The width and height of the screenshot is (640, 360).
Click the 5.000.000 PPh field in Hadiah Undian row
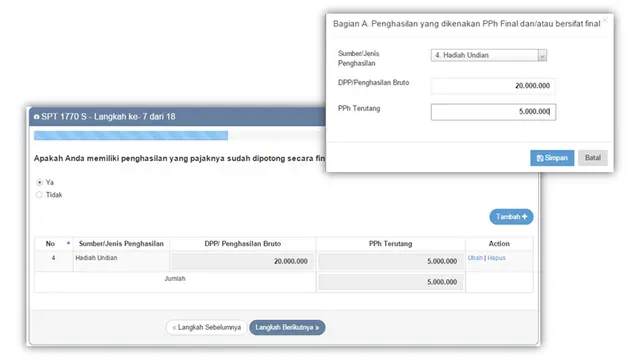[x=391, y=261]
